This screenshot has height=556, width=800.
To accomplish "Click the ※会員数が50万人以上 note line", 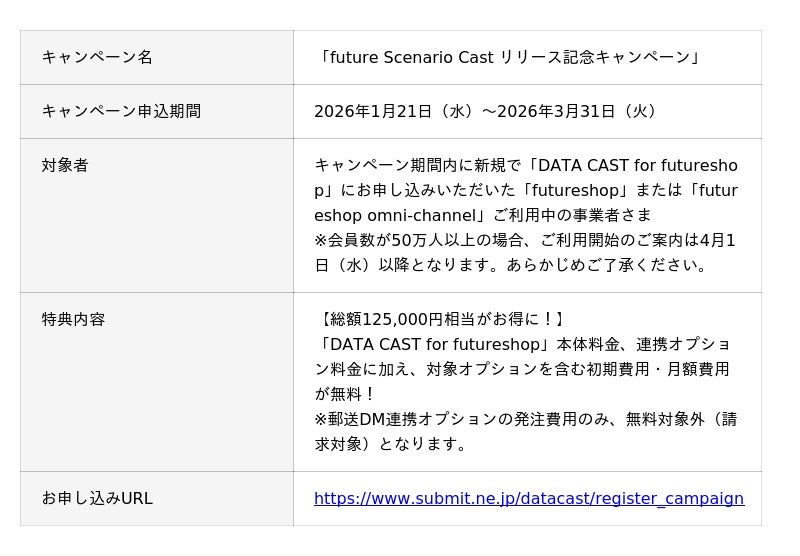I will (x=525, y=240).
